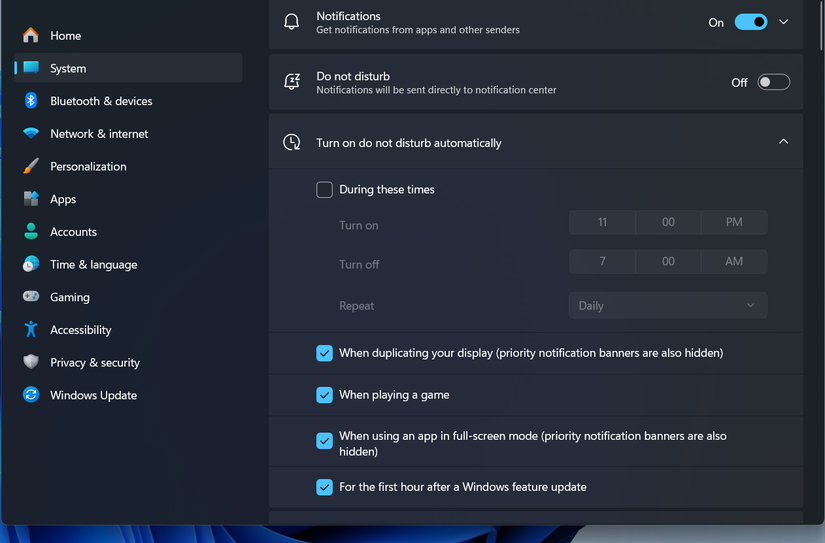The height and width of the screenshot is (543, 825).
Task: Open the Repeat Daily dropdown
Action: 668,306
